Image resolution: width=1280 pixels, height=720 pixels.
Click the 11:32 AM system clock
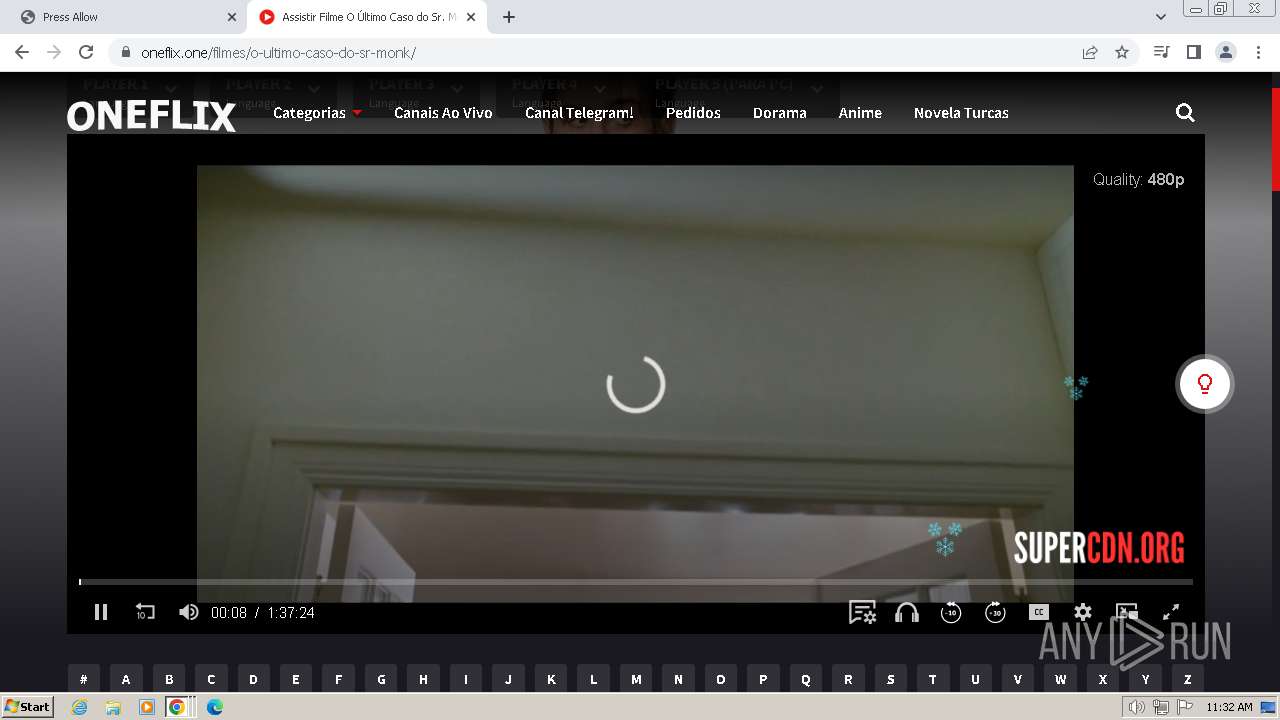pos(1229,707)
